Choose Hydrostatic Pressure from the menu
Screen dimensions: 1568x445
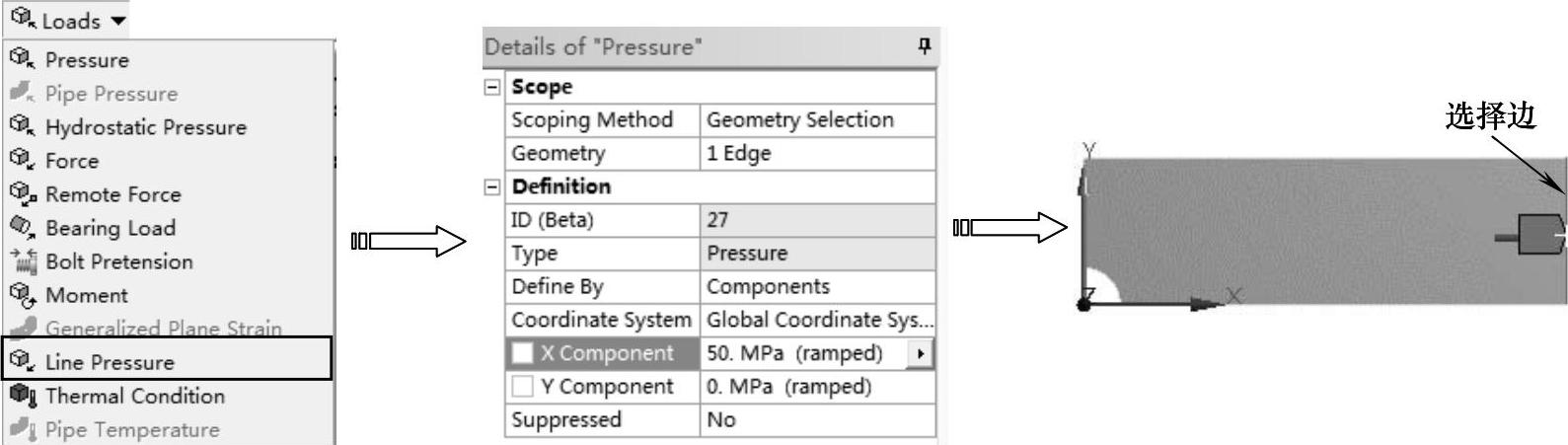[x=145, y=126]
